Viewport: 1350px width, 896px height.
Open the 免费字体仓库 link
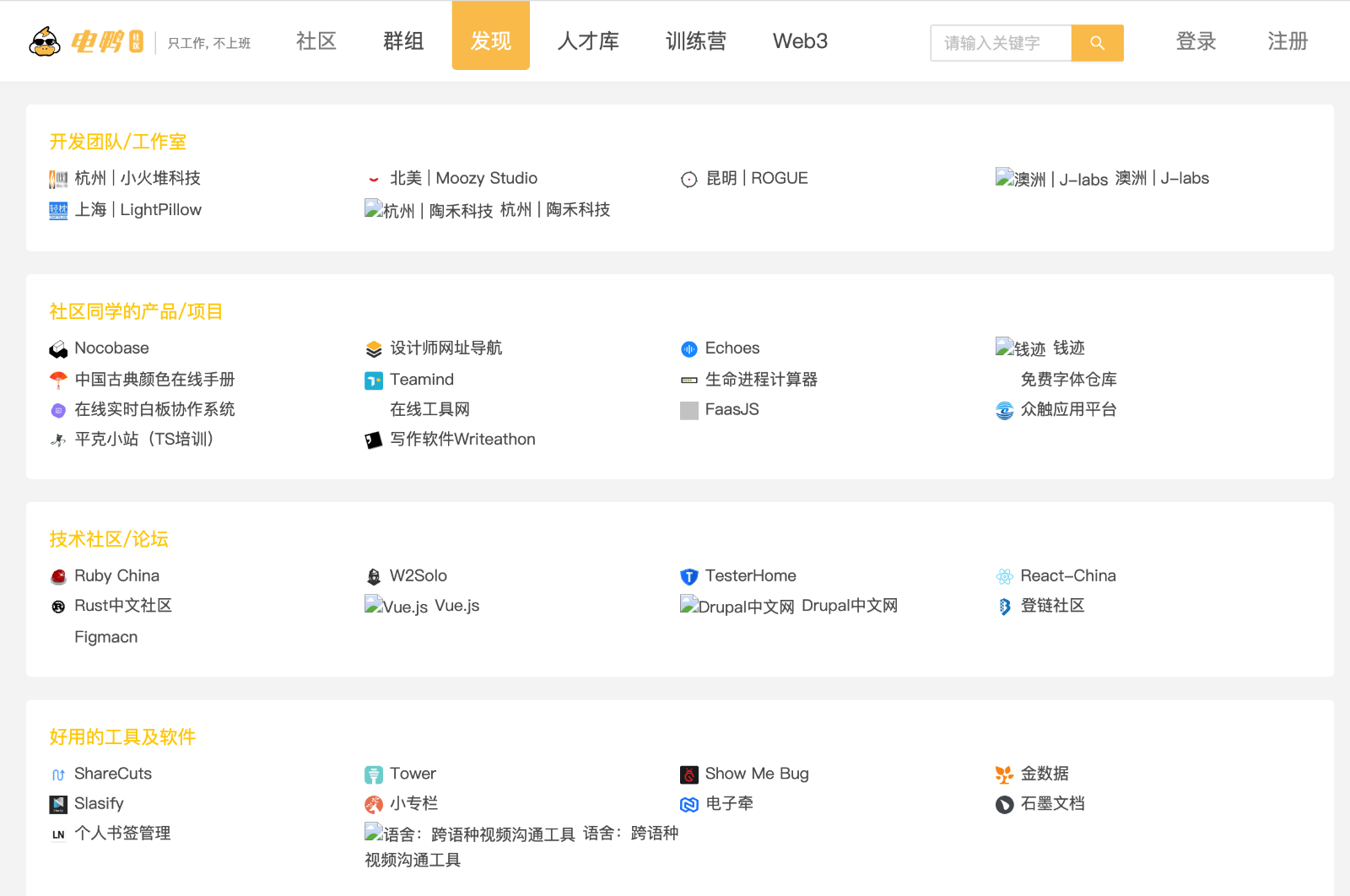coord(1069,379)
